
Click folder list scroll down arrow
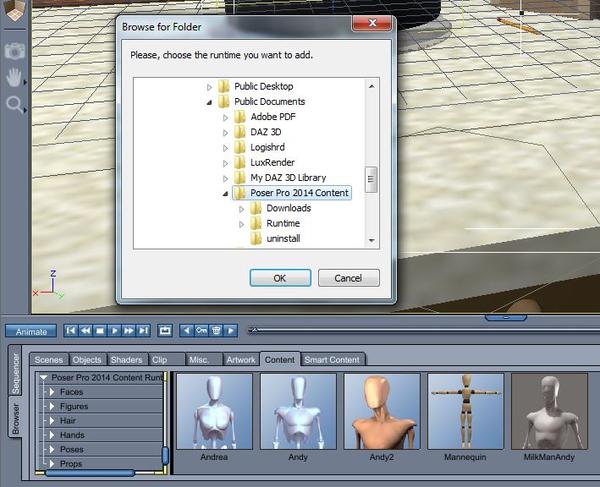372,240
